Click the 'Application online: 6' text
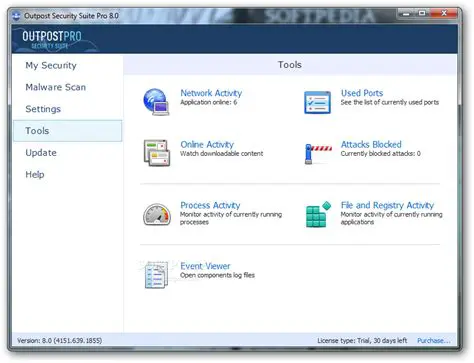The height and width of the screenshot is (363, 474). point(209,102)
